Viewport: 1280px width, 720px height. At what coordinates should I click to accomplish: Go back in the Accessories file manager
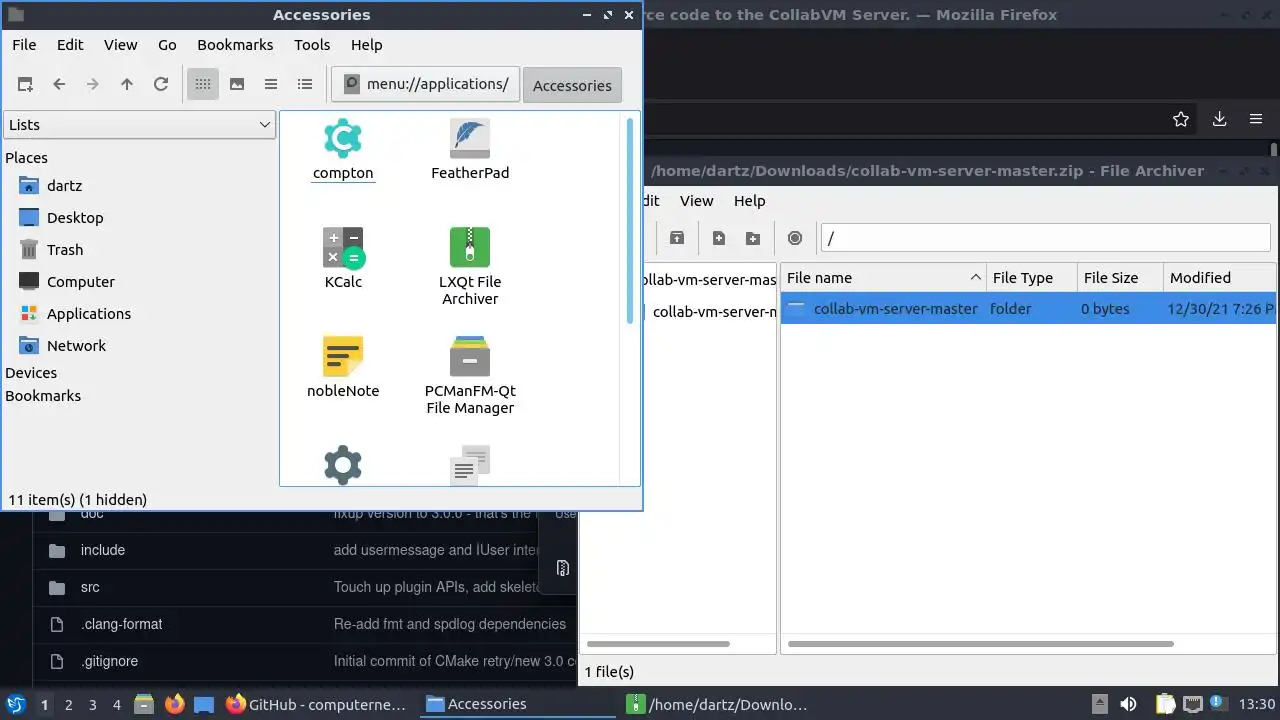(59, 85)
